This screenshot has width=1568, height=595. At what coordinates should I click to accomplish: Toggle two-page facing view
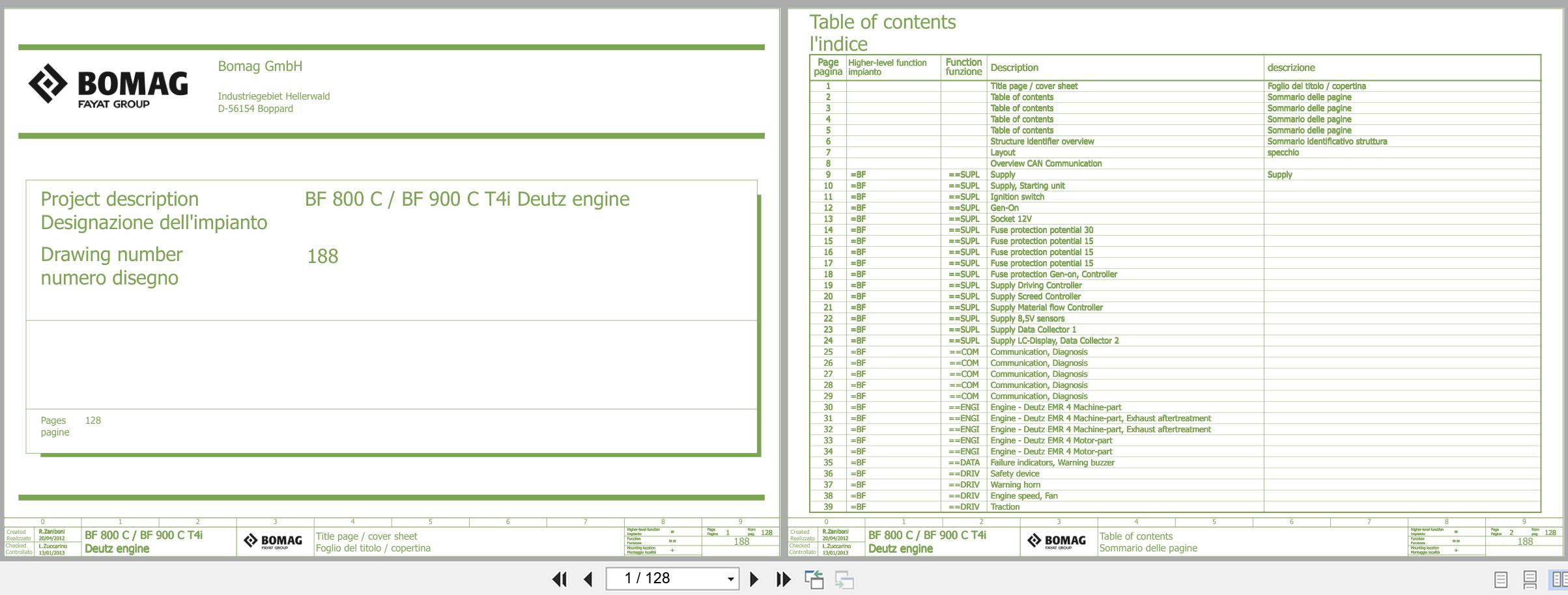pyautogui.click(x=1559, y=579)
